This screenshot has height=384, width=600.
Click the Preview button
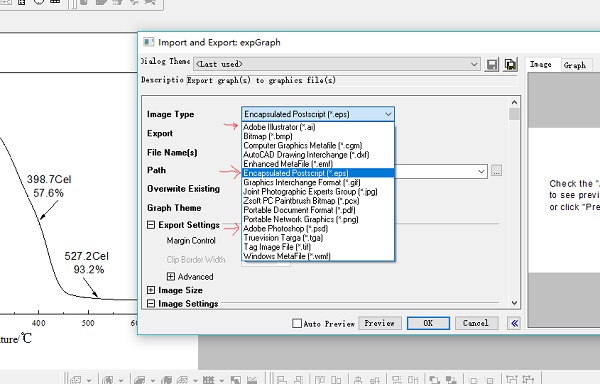(x=380, y=323)
